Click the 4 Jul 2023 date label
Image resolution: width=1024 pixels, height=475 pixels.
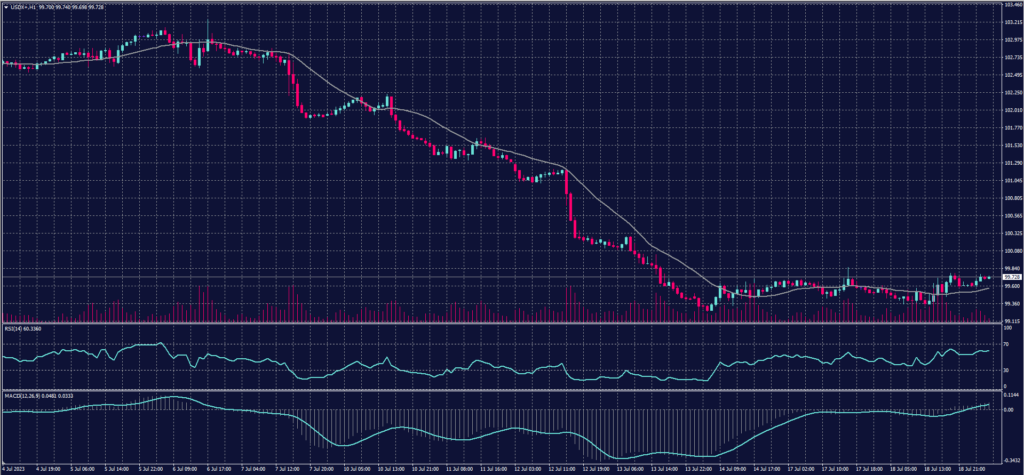[13, 468]
